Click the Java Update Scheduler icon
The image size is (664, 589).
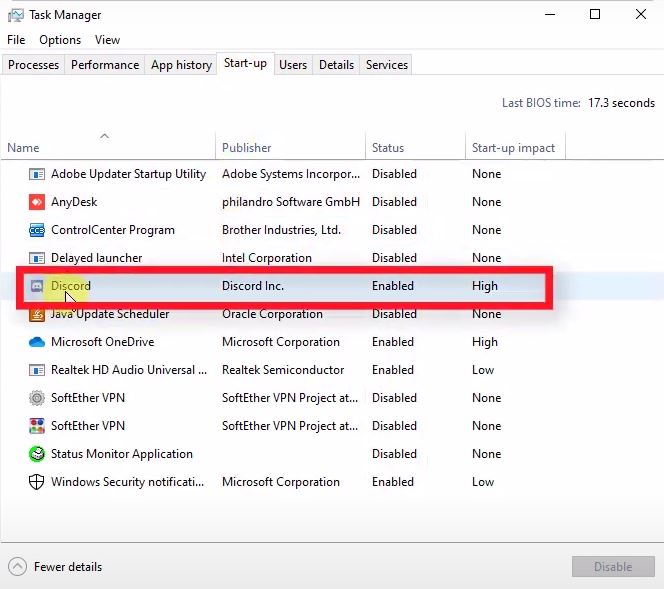pyautogui.click(x=37, y=314)
